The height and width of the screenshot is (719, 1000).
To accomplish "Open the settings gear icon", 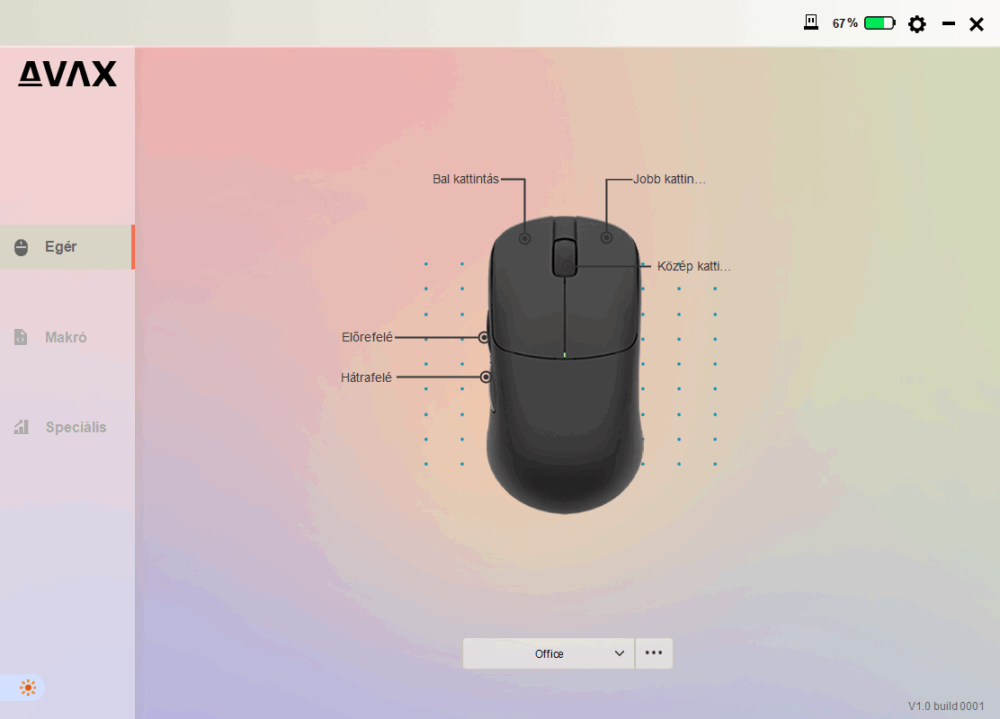I will pos(916,24).
